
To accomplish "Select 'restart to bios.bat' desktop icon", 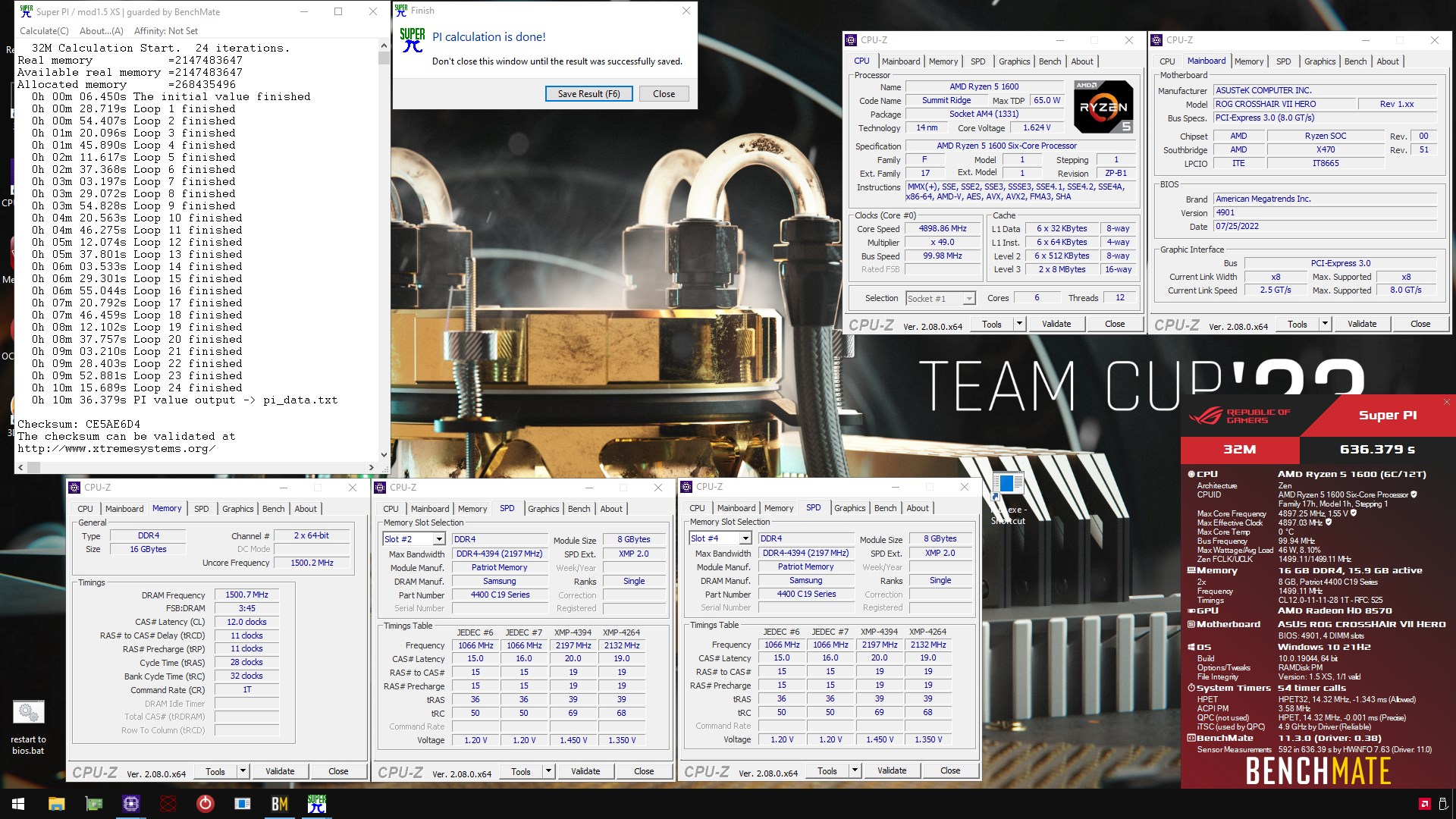I will (28, 728).
